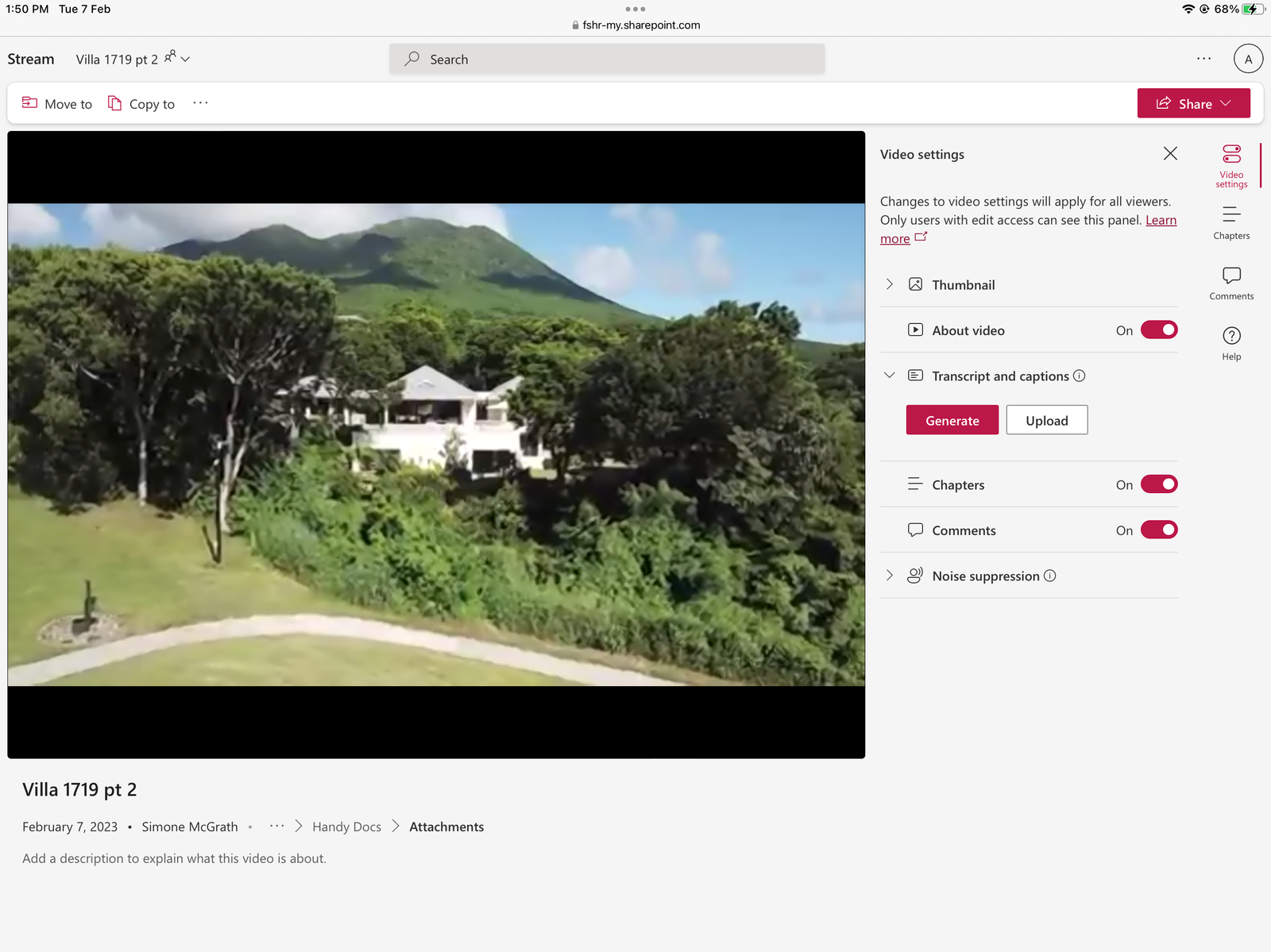Collapse the Transcript and captions section
1271x952 pixels.
point(890,376)
